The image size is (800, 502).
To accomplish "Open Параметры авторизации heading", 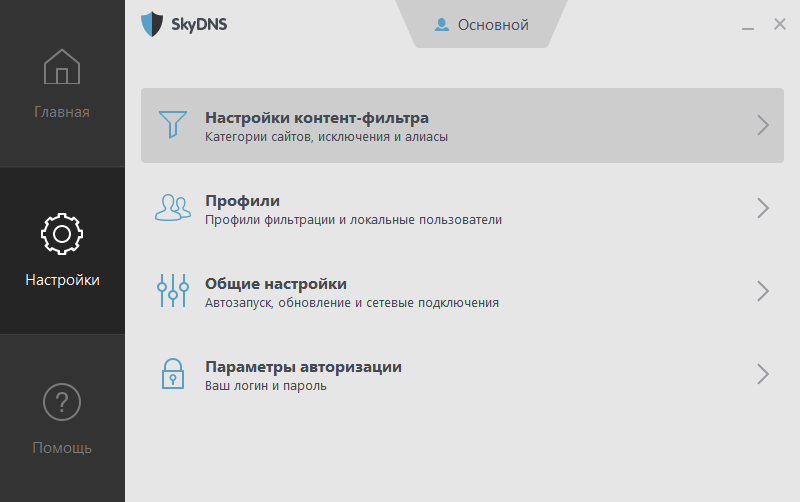I will pos(304,367).
